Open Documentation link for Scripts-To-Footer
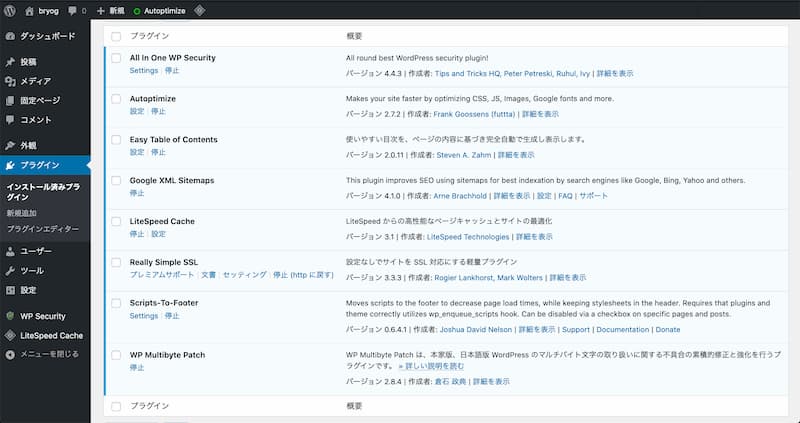This screenshot has width=800, height=423. click(x=623, y=330)
